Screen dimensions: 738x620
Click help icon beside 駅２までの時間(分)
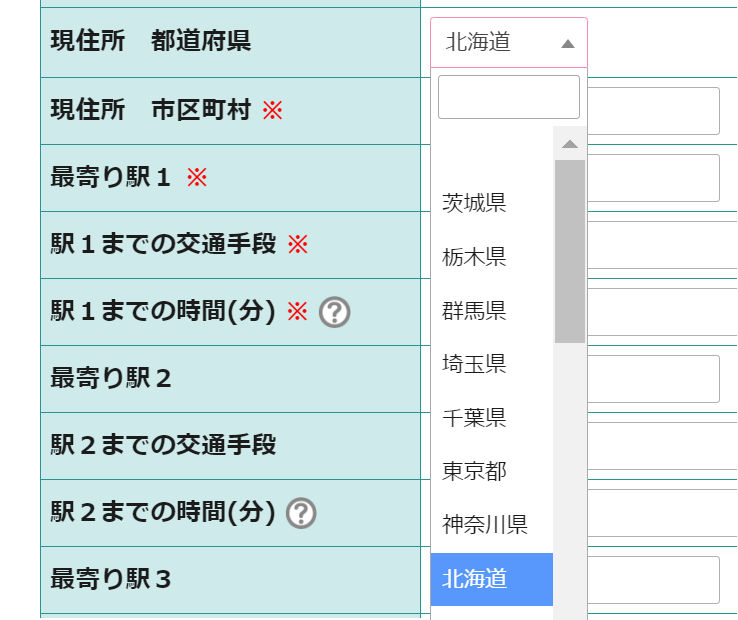(301, 513)
